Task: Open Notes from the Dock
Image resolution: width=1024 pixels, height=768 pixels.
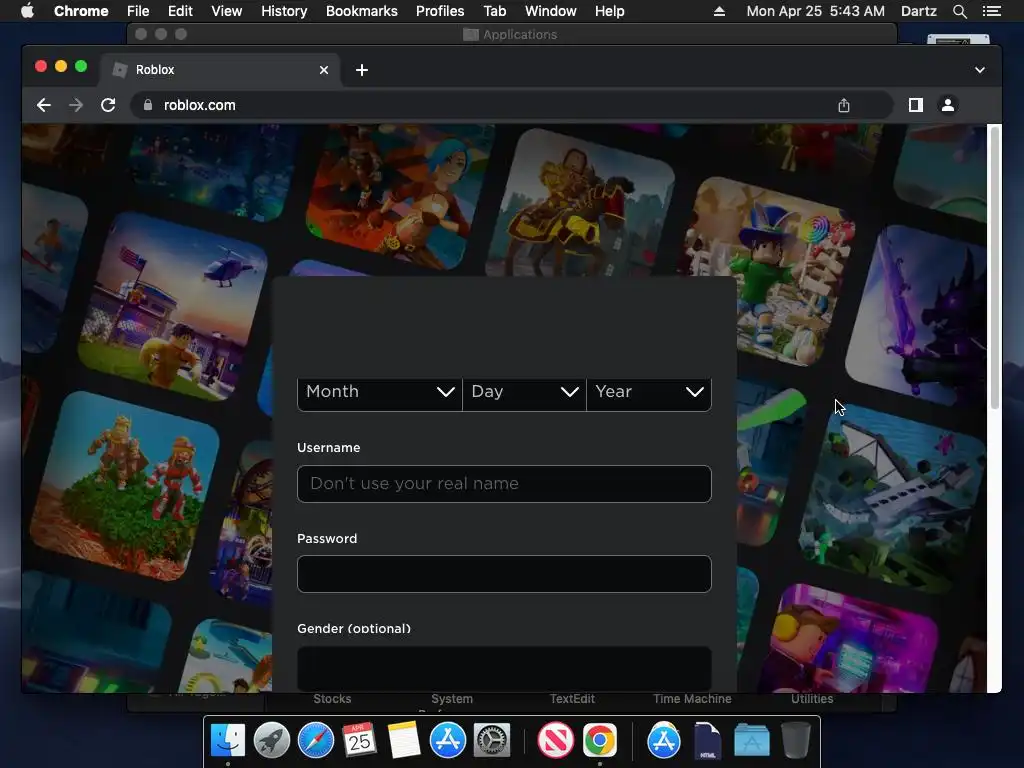Action: tap(404, 741)
